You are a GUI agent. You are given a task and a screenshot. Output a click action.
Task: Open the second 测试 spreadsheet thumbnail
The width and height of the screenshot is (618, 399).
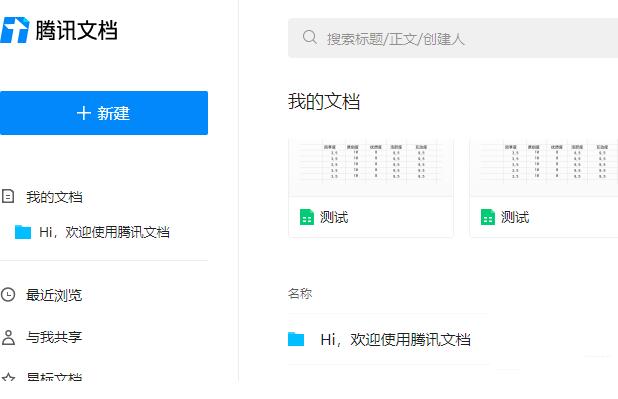pyautogui.click(x=544, y=167)
